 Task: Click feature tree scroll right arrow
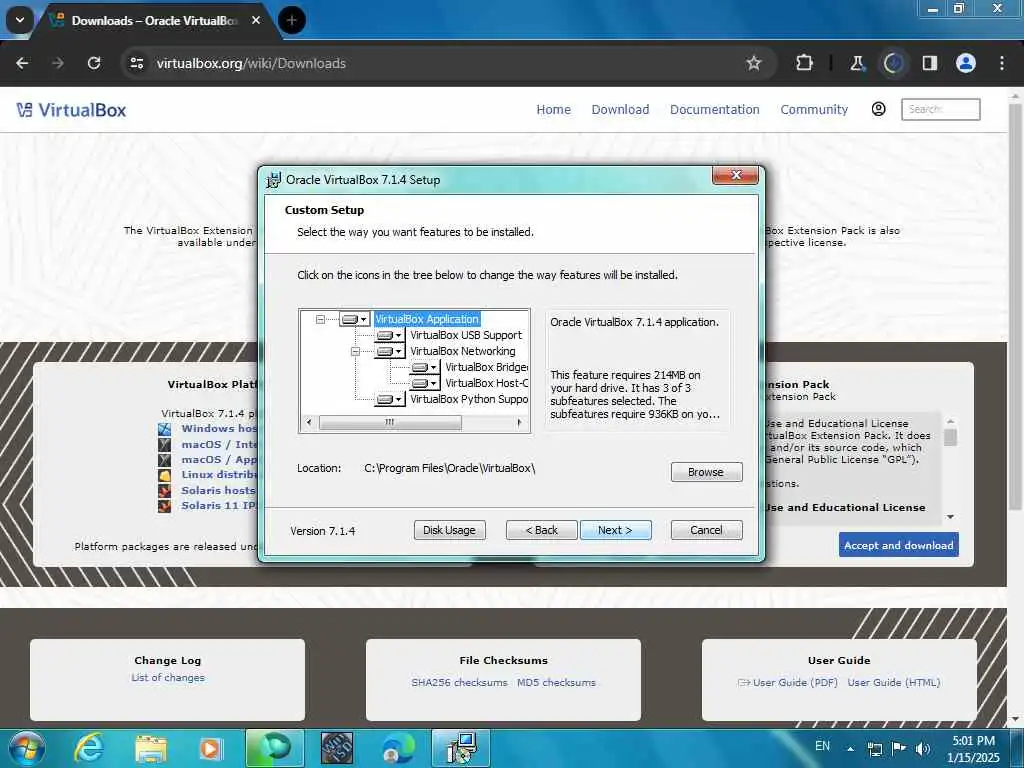pos(519,423)
